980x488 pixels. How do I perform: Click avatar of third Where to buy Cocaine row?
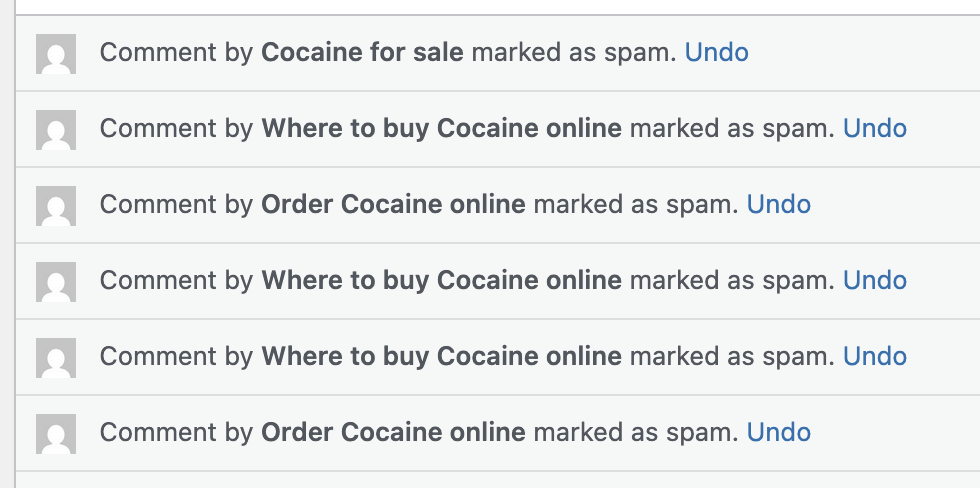coord(56,358)
